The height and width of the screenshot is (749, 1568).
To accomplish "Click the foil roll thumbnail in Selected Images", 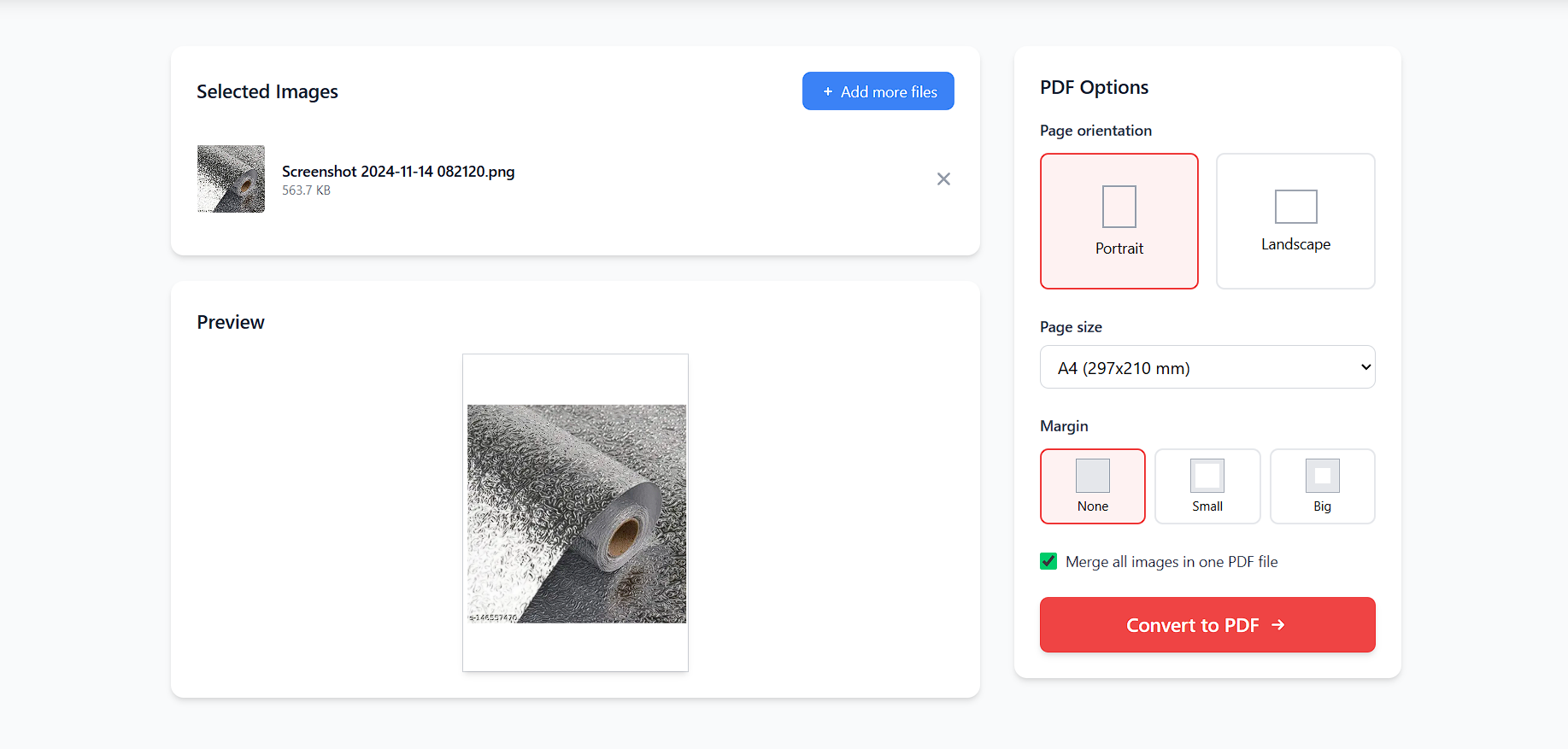I will (231, 178).
